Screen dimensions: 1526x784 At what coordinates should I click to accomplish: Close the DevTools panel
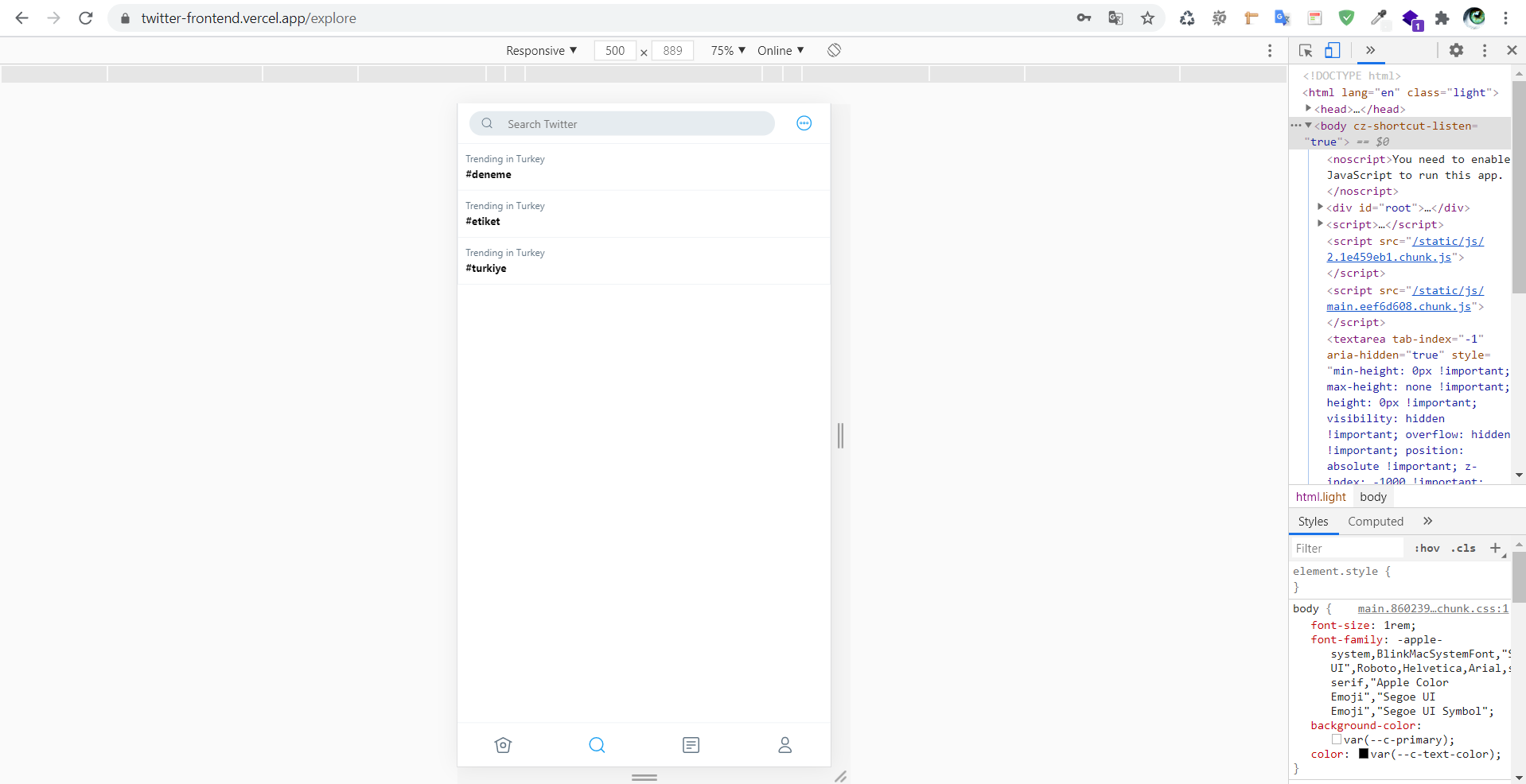pyautogui.click(x=1512, y=50)
